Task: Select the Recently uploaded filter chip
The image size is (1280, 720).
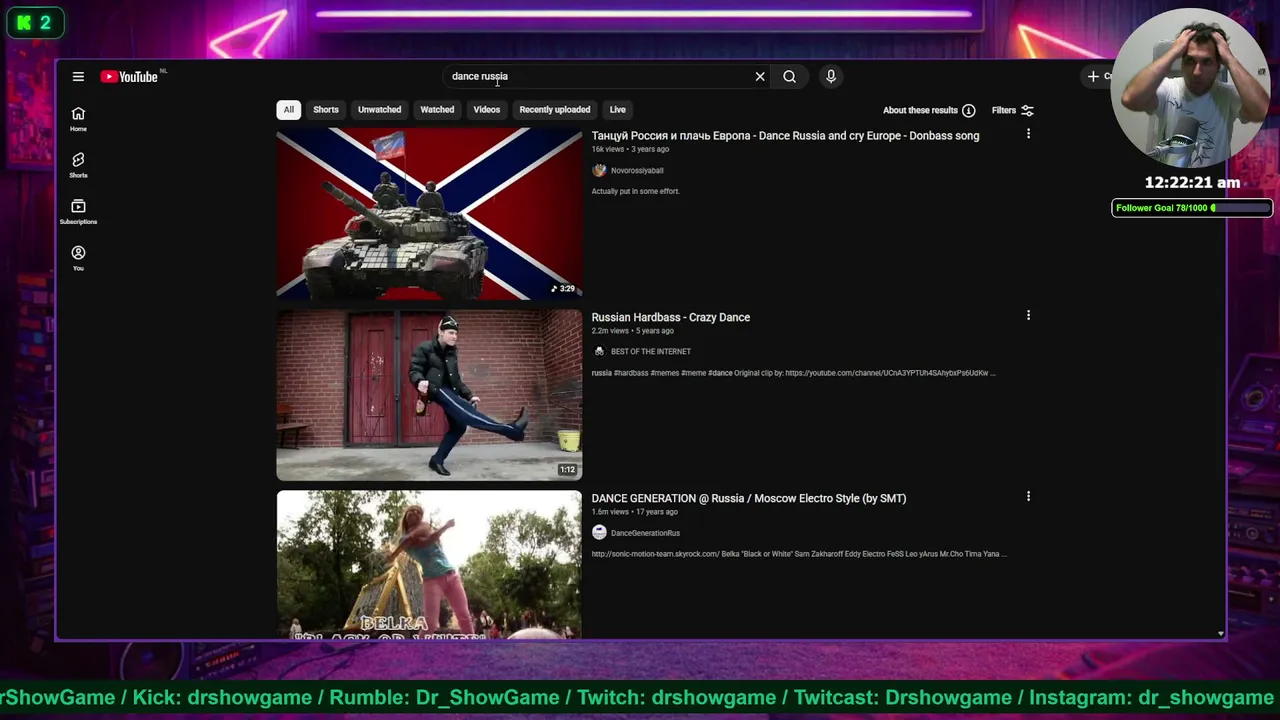Action: click(555, 110)
